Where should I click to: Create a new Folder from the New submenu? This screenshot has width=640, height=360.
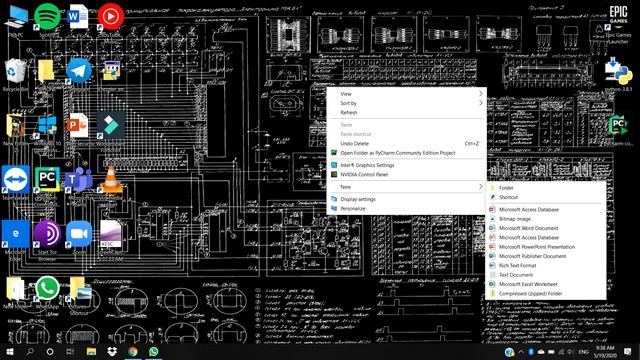546,188
